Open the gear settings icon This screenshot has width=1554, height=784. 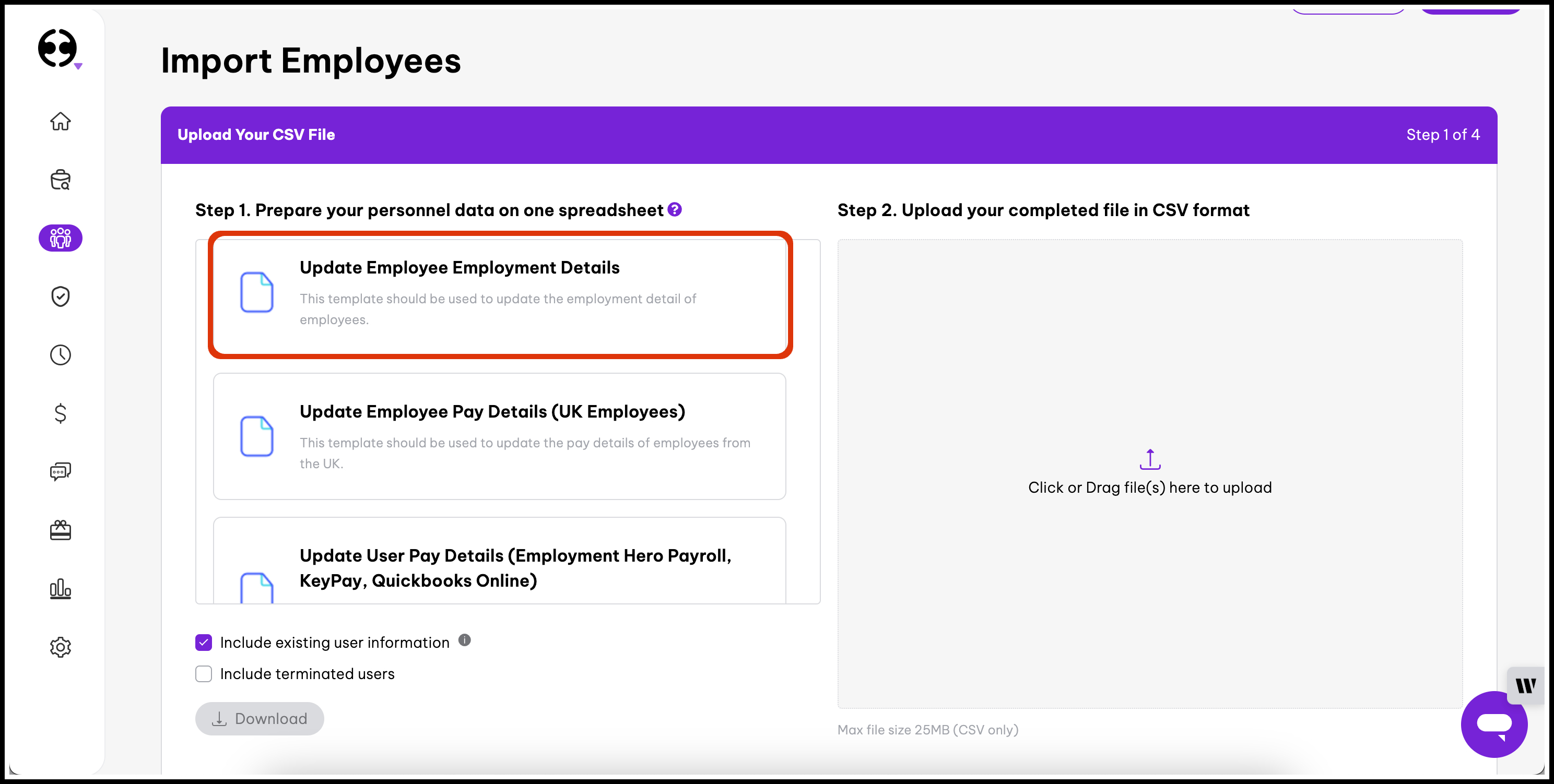coord(61,647)
